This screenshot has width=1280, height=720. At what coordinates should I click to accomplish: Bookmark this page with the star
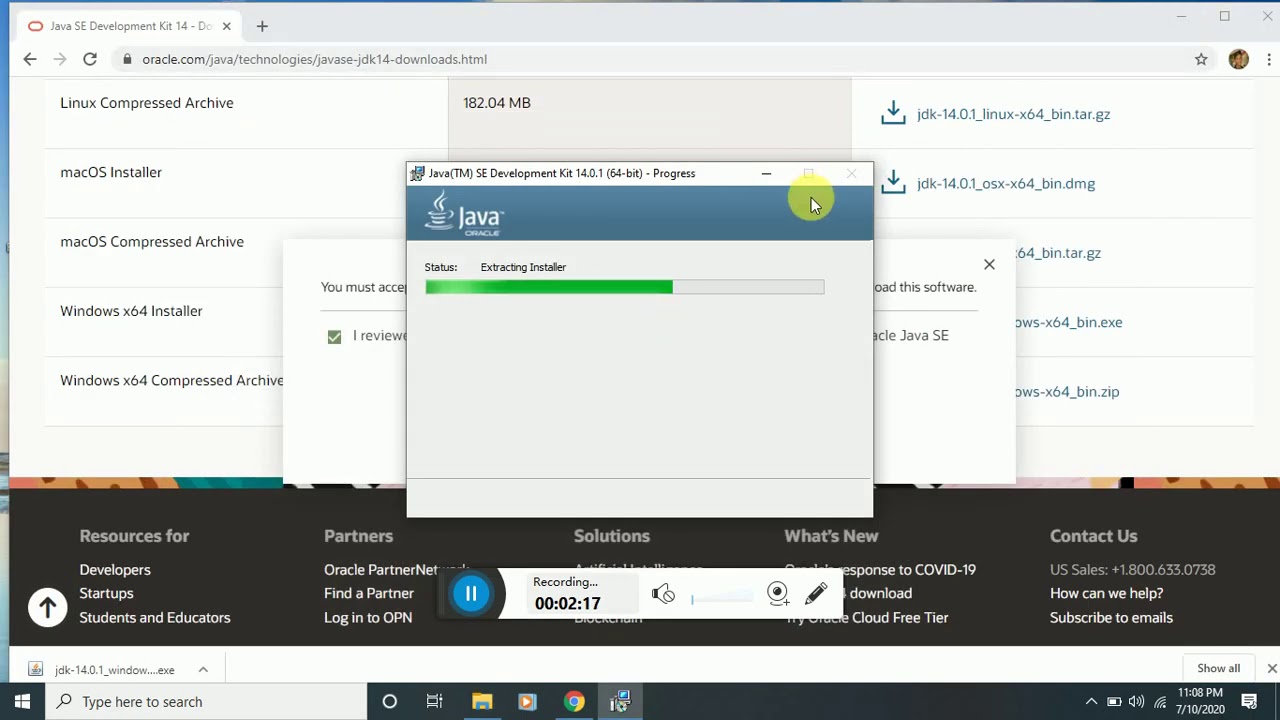[x=1201, y=59]
